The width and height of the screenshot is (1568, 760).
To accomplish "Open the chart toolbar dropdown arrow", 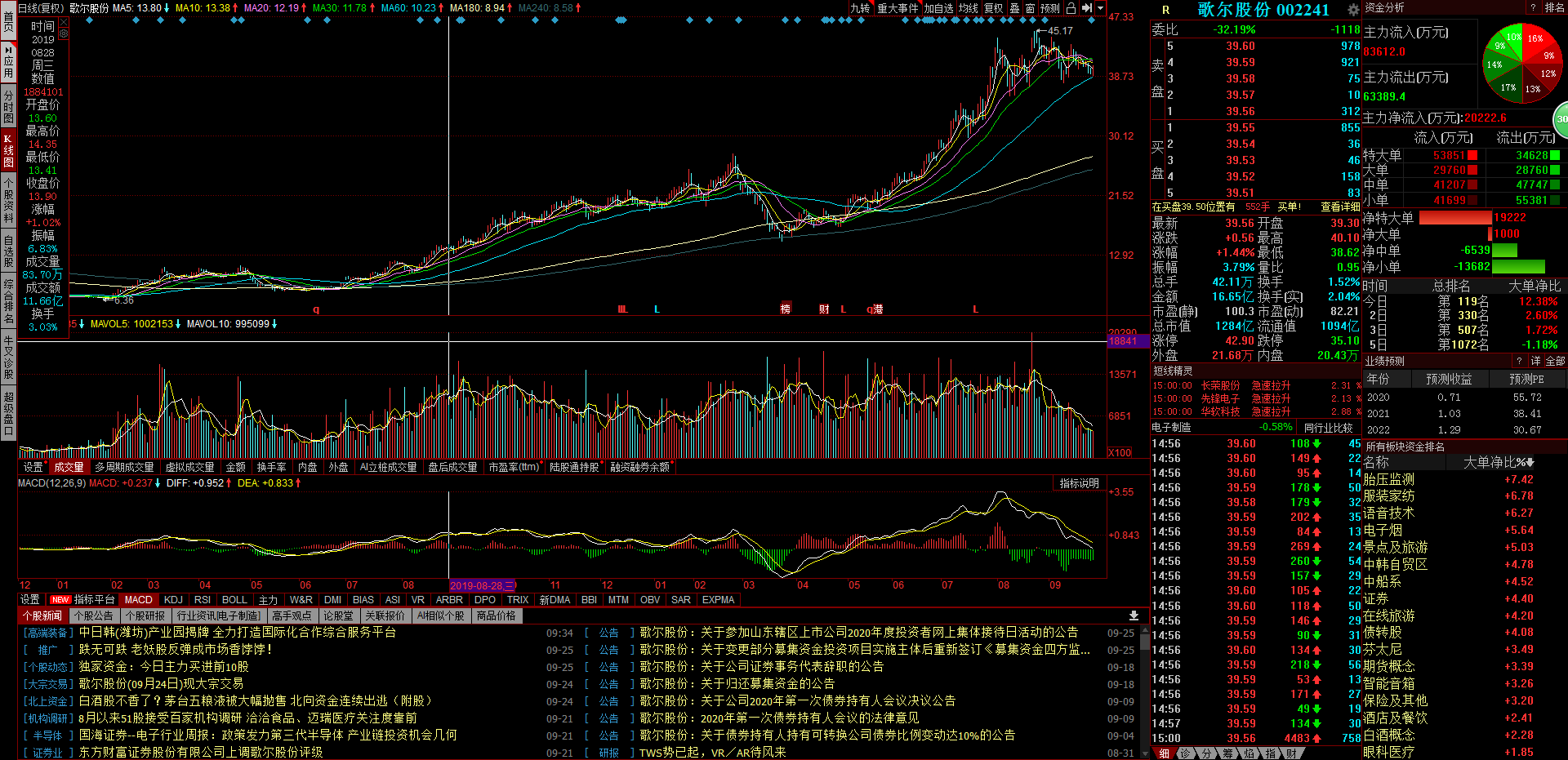I will click(x=1100, y=8).
